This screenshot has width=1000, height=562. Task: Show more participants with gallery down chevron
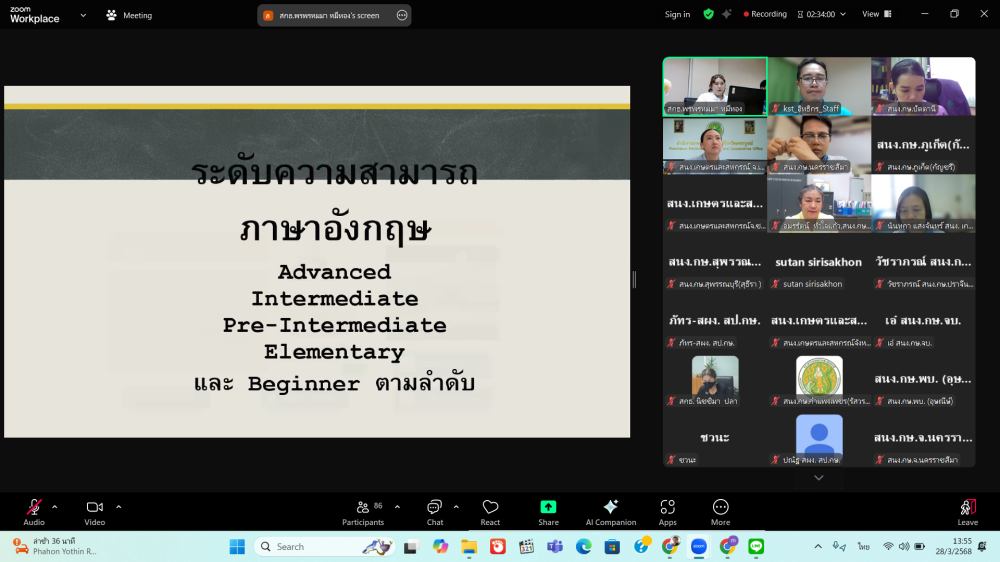click(819, 478)
